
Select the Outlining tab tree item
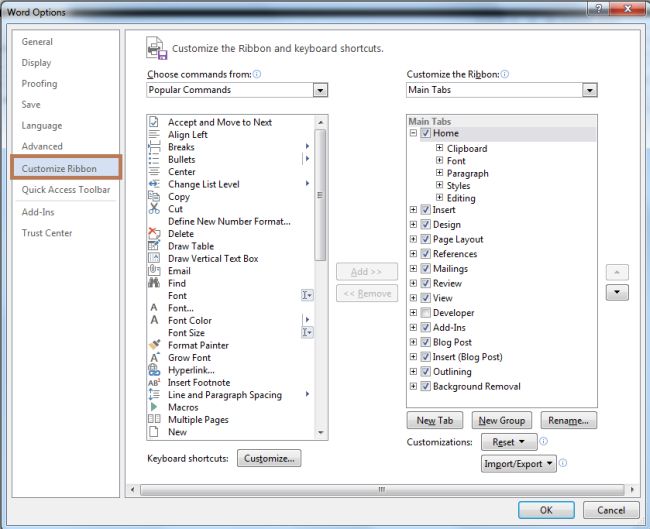452,371
